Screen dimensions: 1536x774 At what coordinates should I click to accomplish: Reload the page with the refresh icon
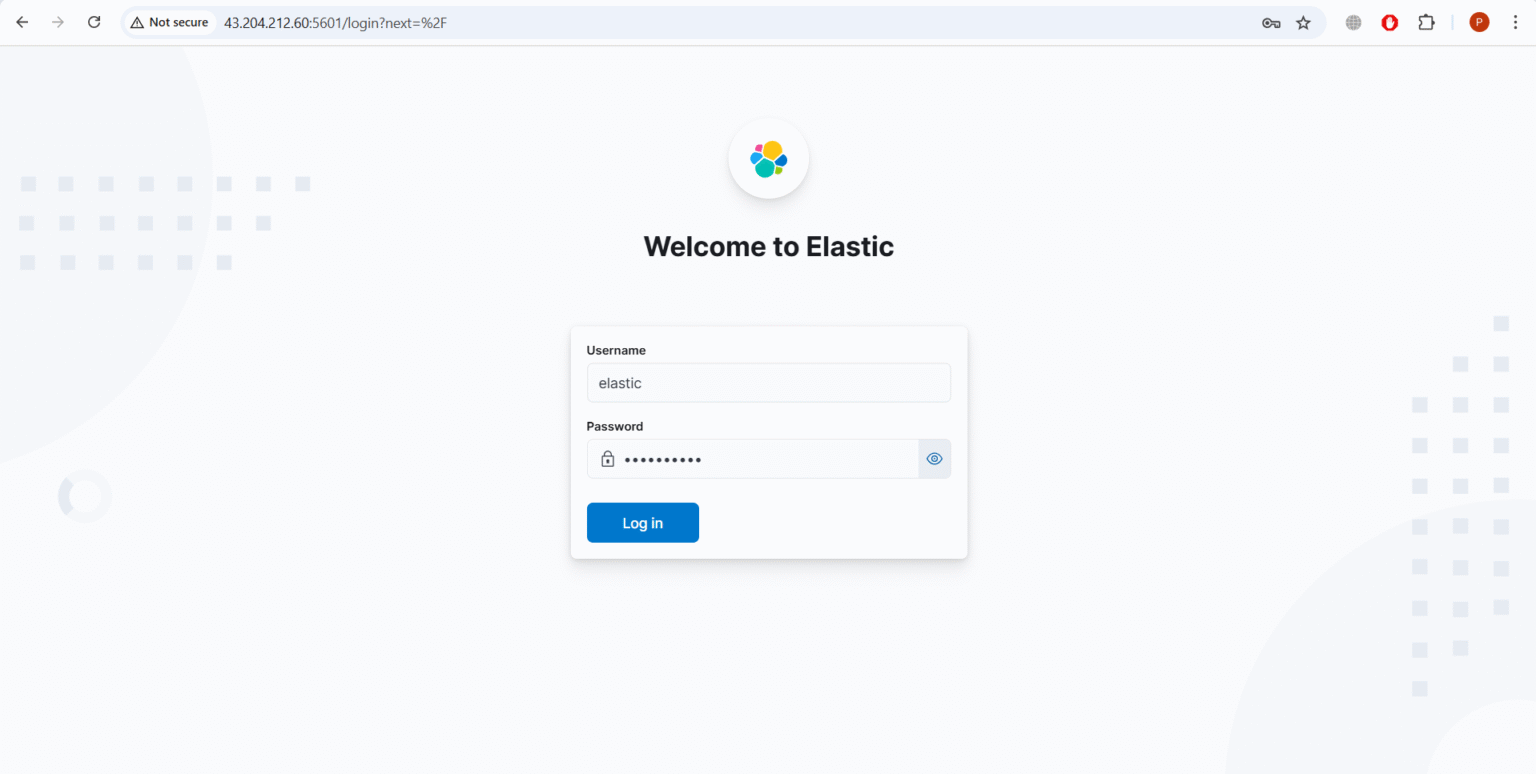[x=93, y=21]
